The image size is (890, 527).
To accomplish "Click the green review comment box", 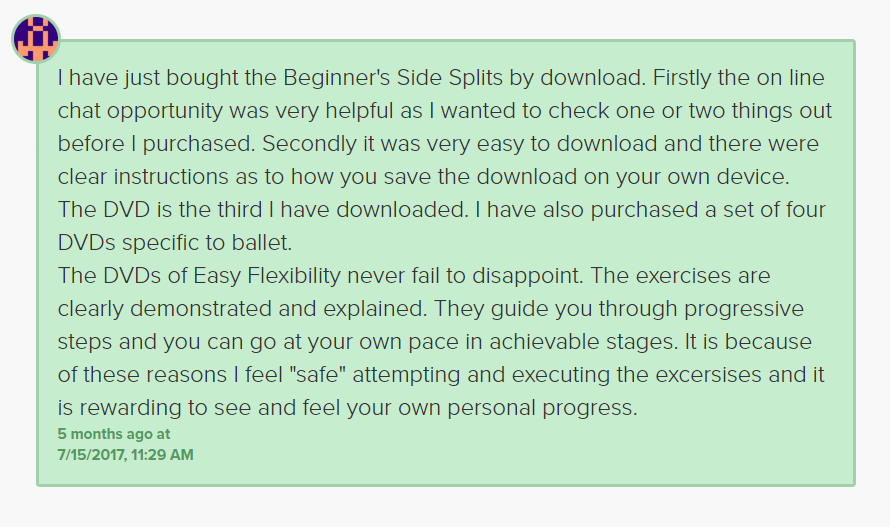I will tap(446, 263).
